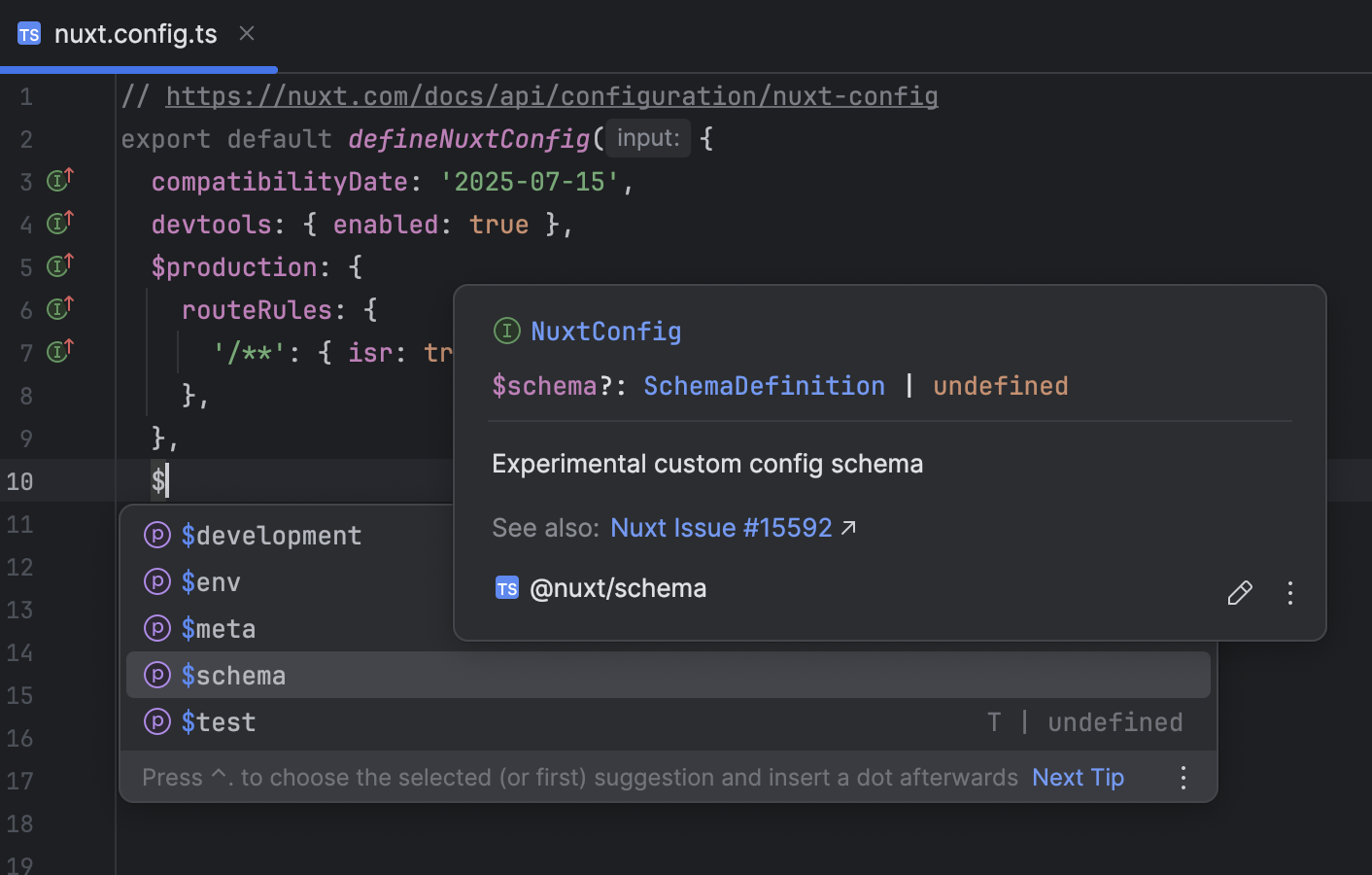Click the TS badge next to @nuxt/schema
This screenshot has height=875, width=1372.
point(506,587)
